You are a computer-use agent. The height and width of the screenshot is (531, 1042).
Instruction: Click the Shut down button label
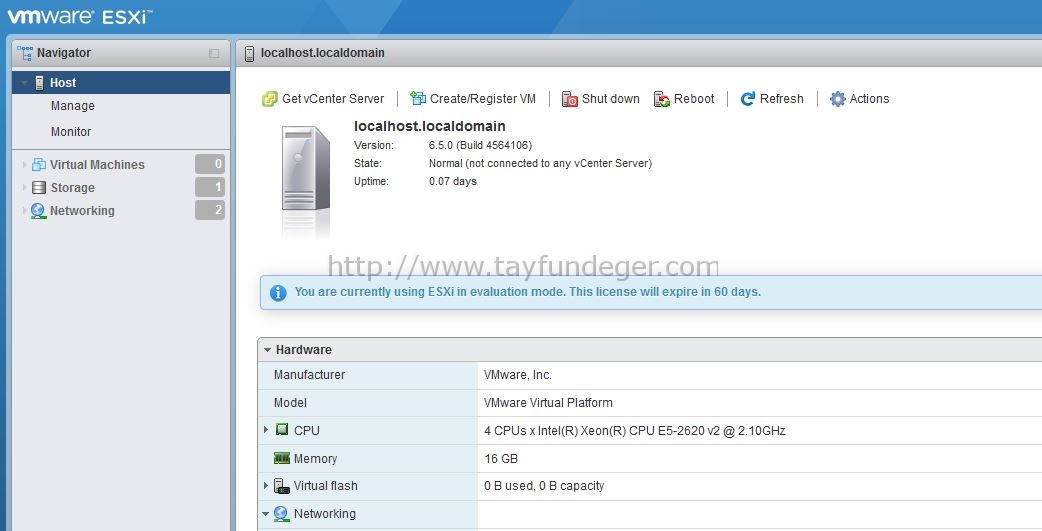611,99
